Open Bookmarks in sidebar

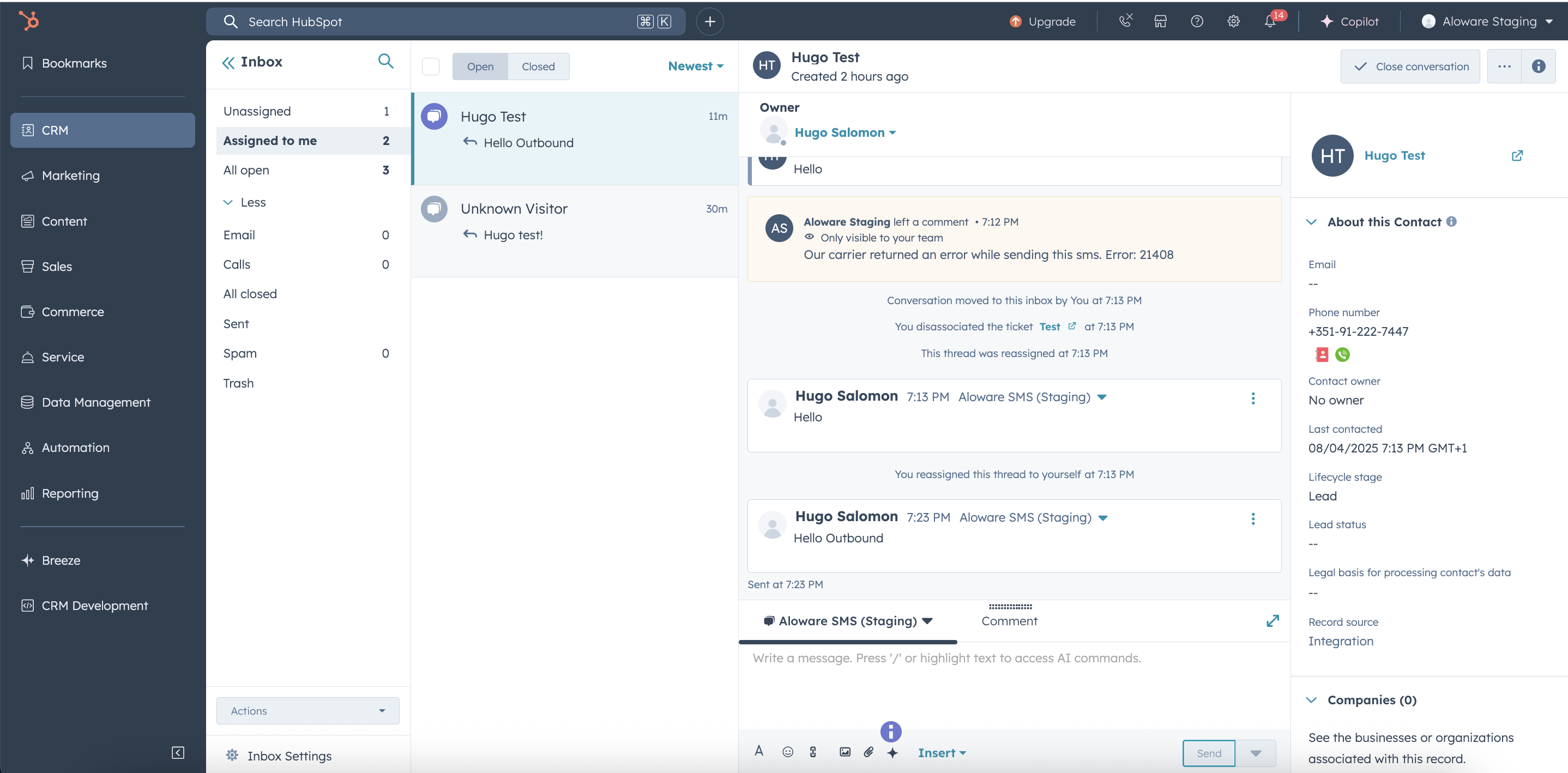pyautogui.click(x=102, y=63)
